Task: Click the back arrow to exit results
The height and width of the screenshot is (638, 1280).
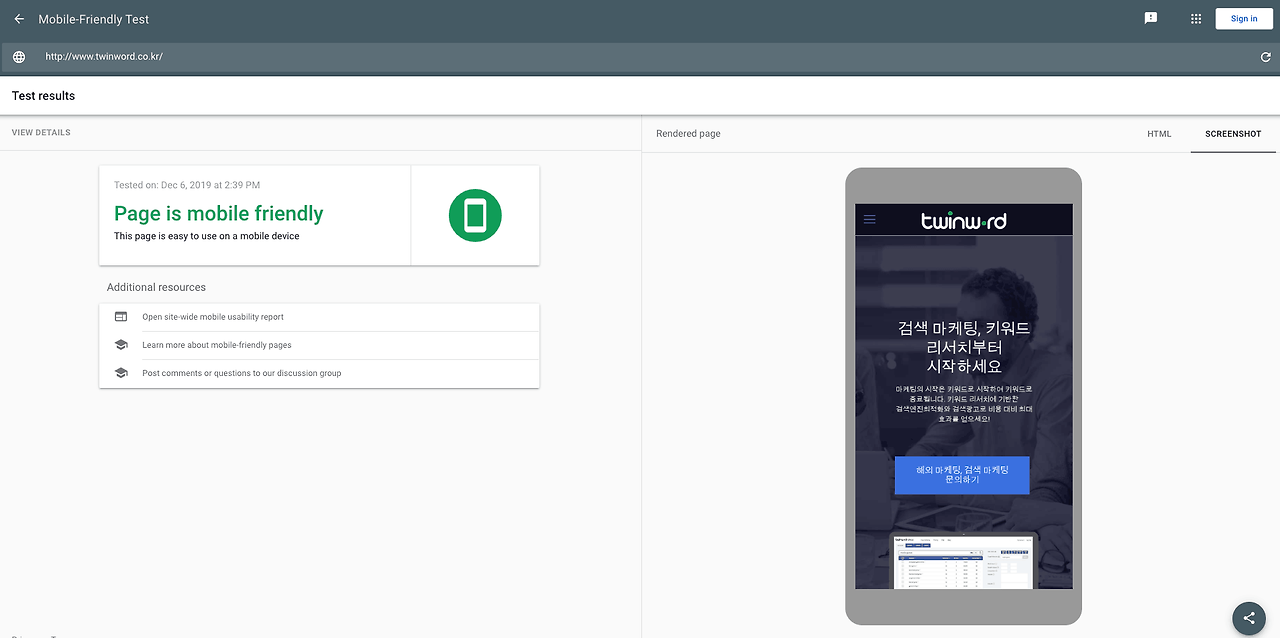Action: [x=18, y=18]
